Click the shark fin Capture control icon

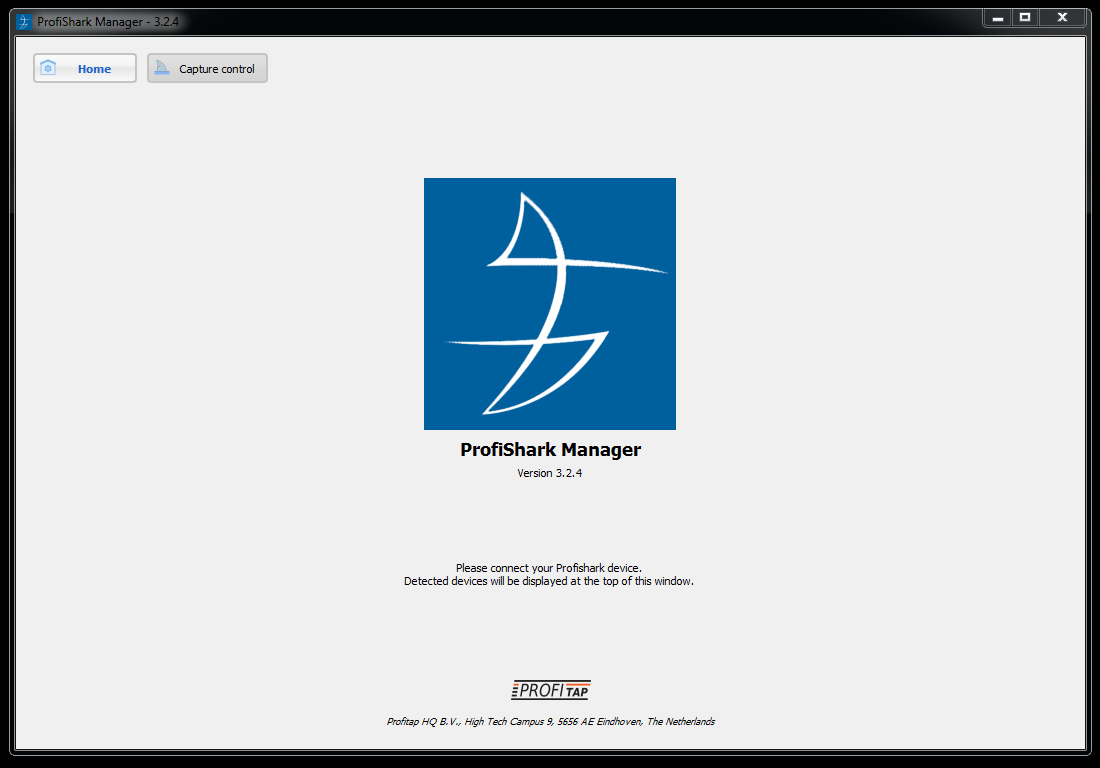(x=160, y=67)
